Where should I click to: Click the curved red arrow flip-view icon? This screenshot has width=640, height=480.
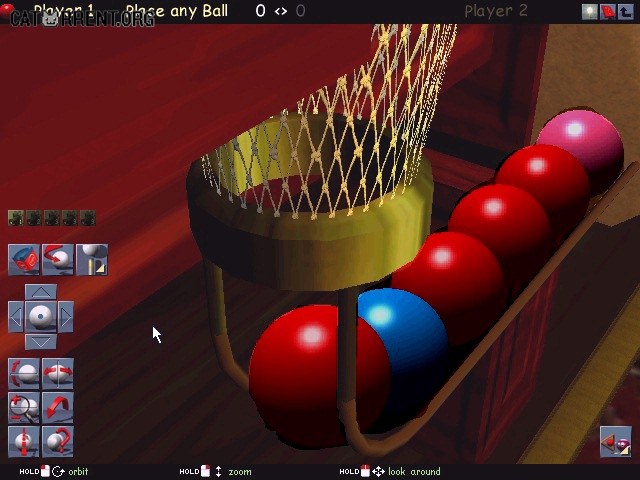click(x=58, y=408)
